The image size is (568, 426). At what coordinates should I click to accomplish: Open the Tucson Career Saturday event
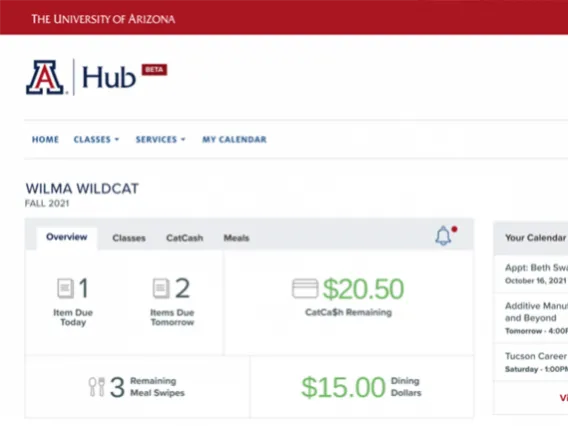coord(531,362)
